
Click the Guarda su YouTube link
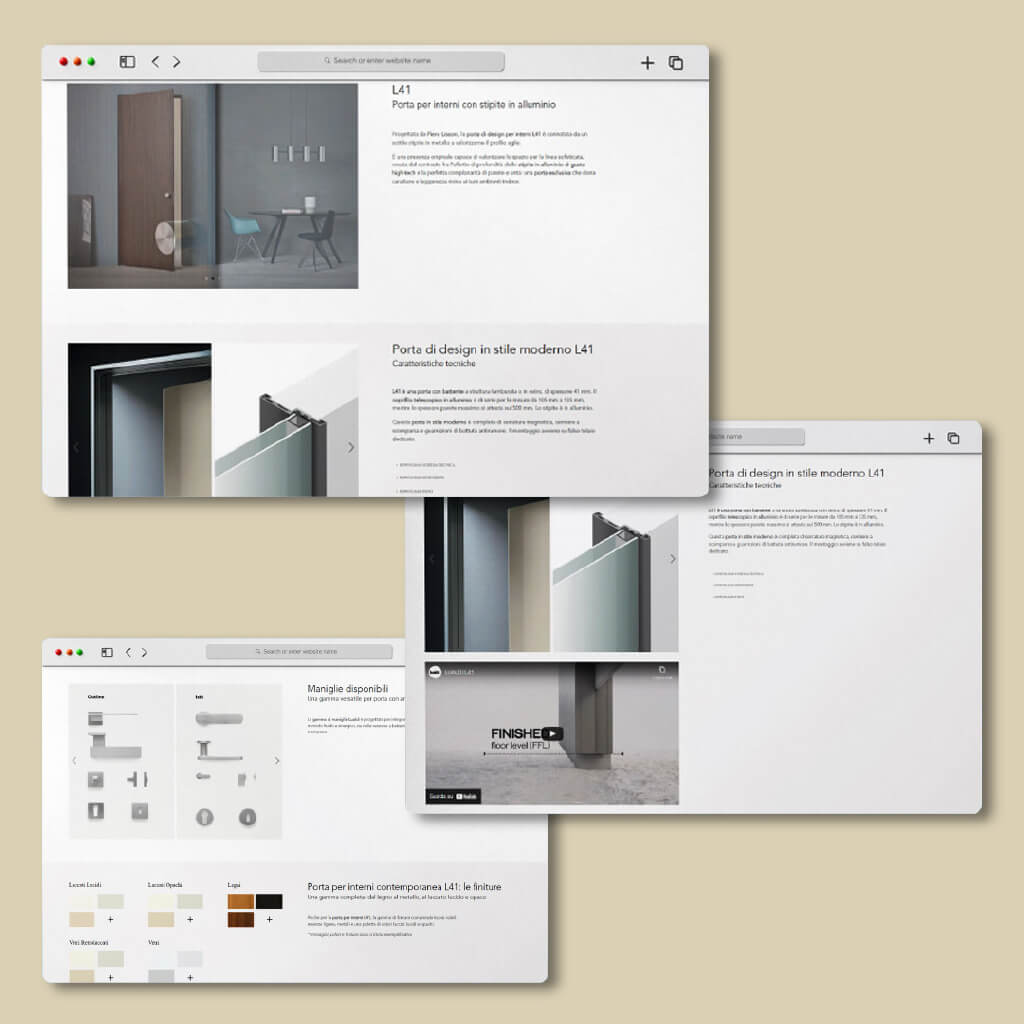click(x=454, y=796)
